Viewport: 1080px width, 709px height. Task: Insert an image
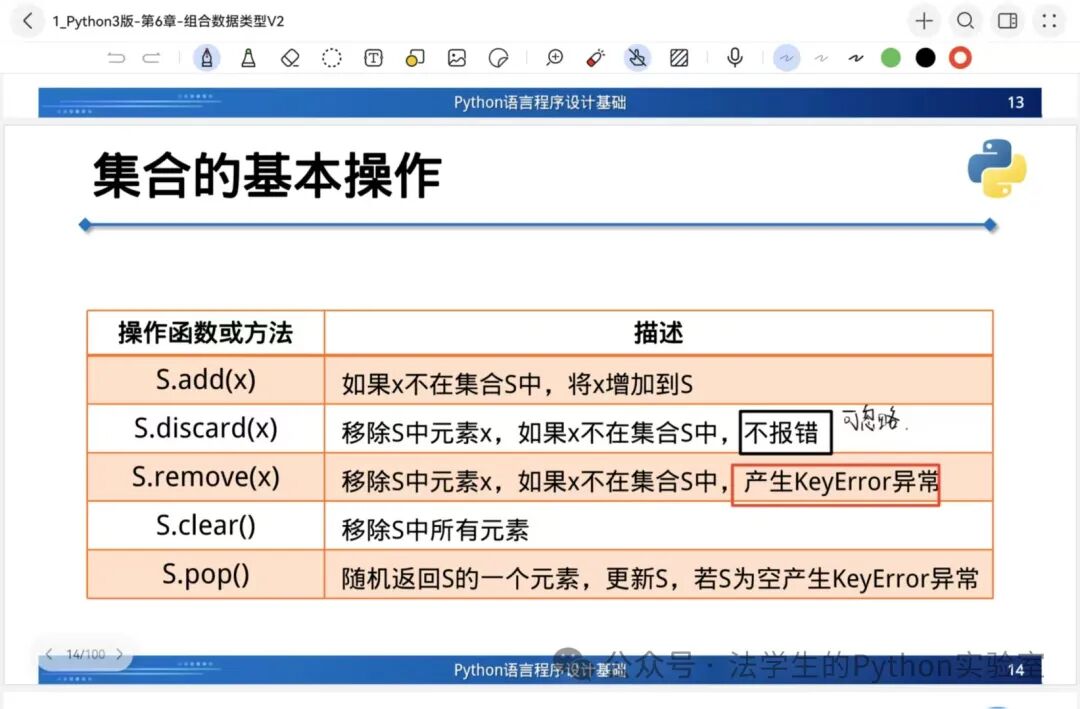[457, 58]
